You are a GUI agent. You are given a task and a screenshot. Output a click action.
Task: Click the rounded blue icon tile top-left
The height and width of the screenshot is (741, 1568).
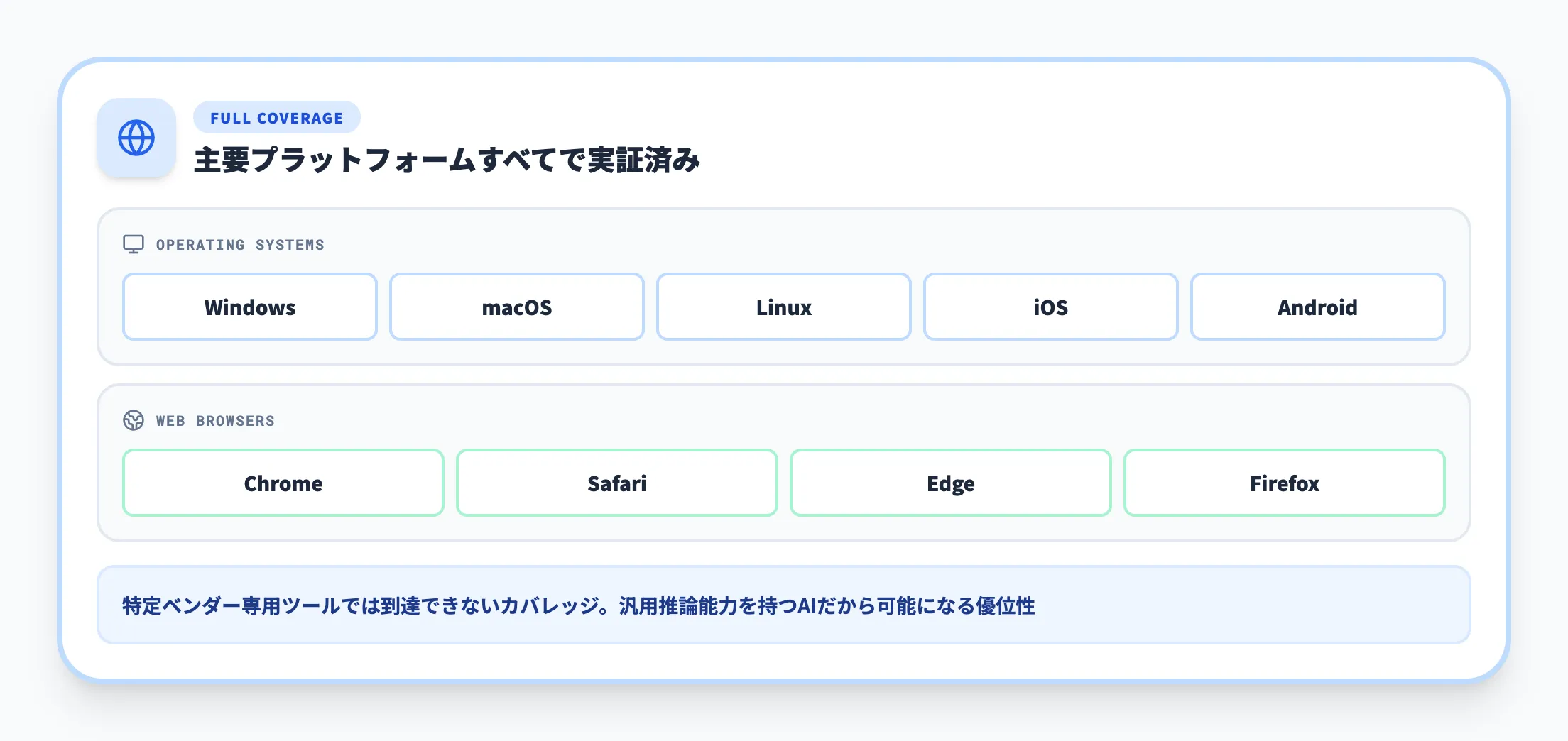click(x=137, y=139)
